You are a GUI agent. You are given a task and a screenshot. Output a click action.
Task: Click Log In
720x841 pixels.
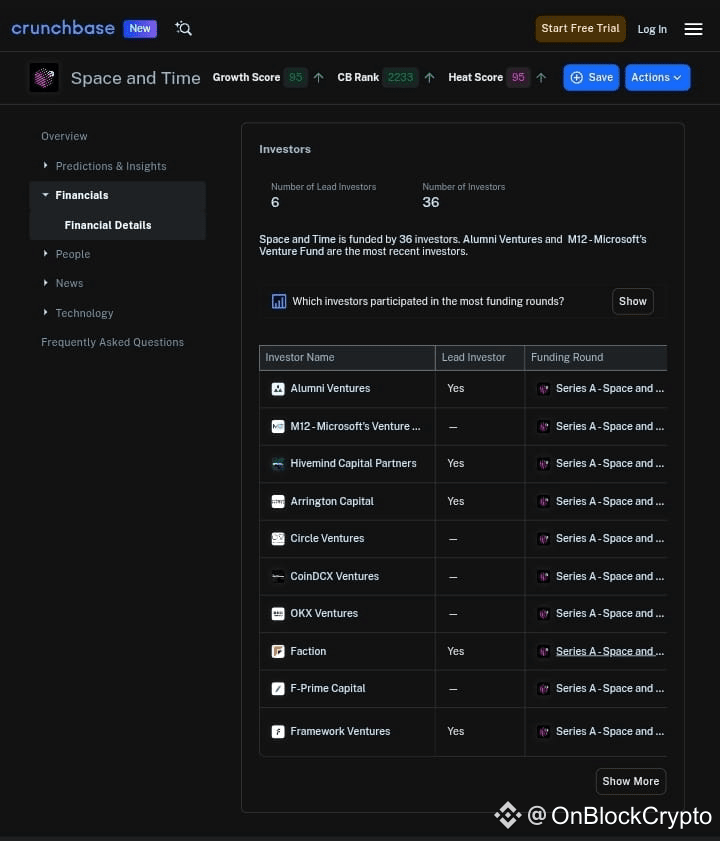point(652,29)
